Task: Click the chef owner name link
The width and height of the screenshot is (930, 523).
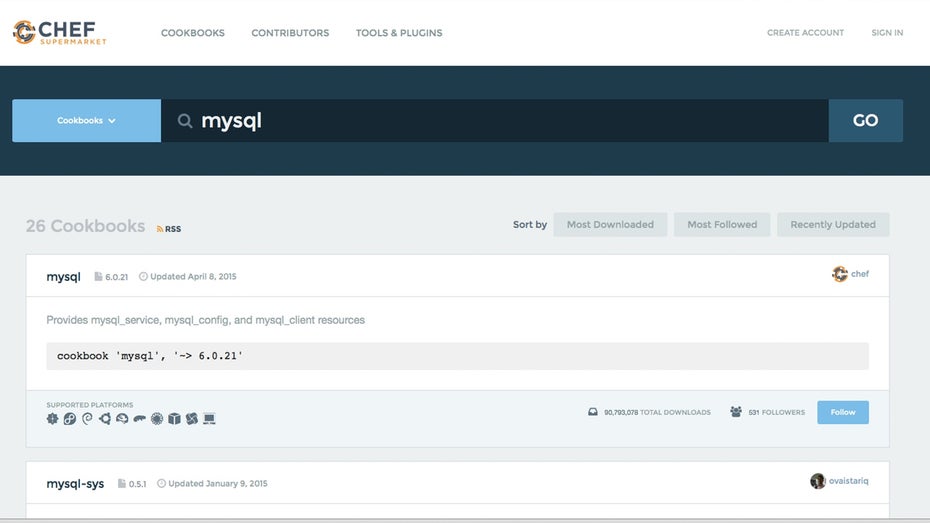Action: 860,274
